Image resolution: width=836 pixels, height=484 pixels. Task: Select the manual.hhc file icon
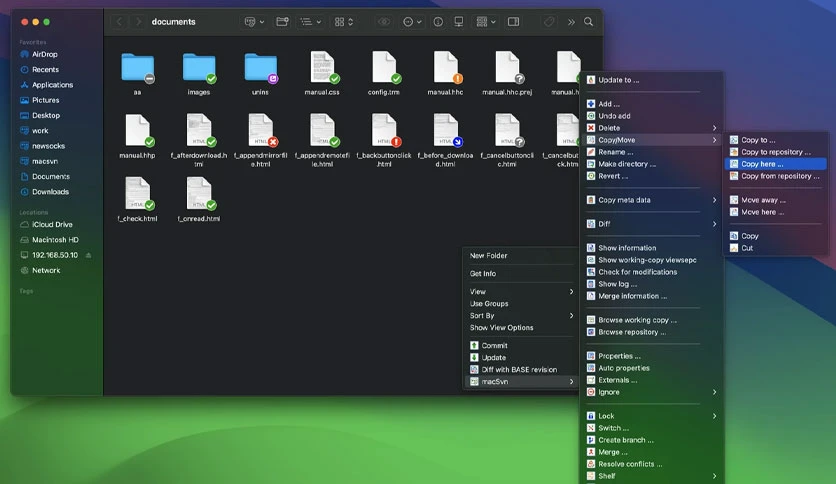(x=446, y=68)
